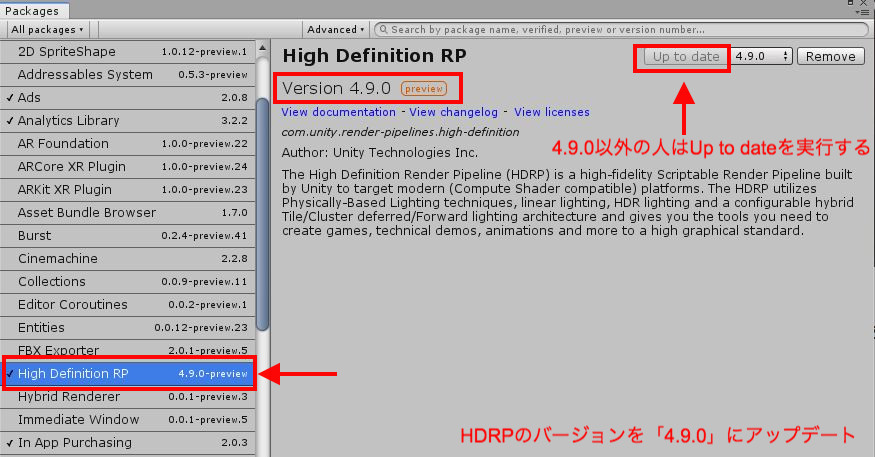Select the Analytics Library package
Viewport: 875px width, 457px height.
click(x=128, y=121)
